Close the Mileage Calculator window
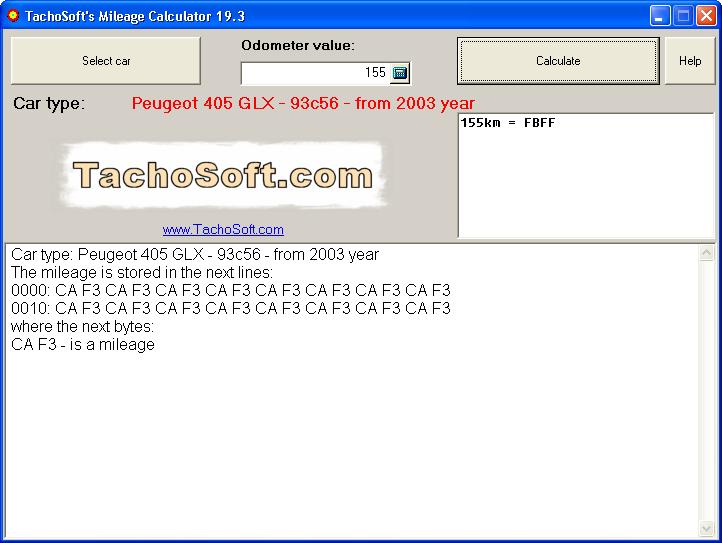 pyautogui.click(x=706, y=16)
